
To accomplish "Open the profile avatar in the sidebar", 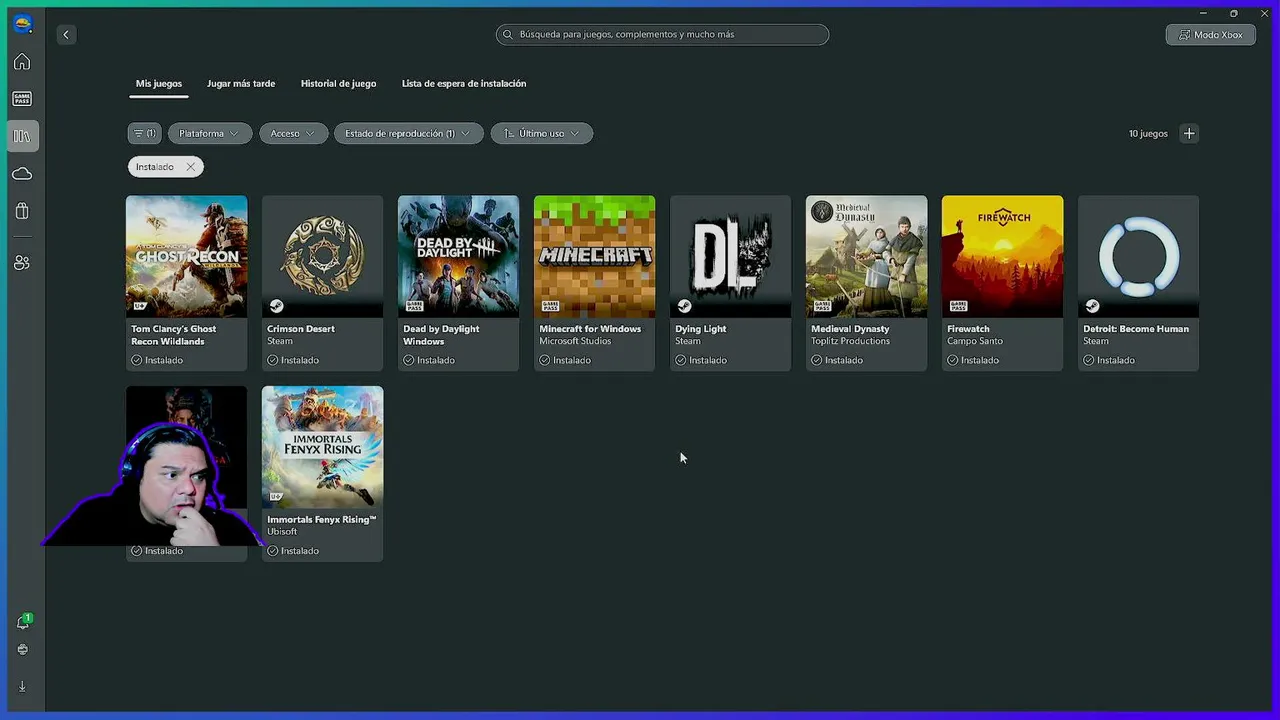I will [22, 24].
